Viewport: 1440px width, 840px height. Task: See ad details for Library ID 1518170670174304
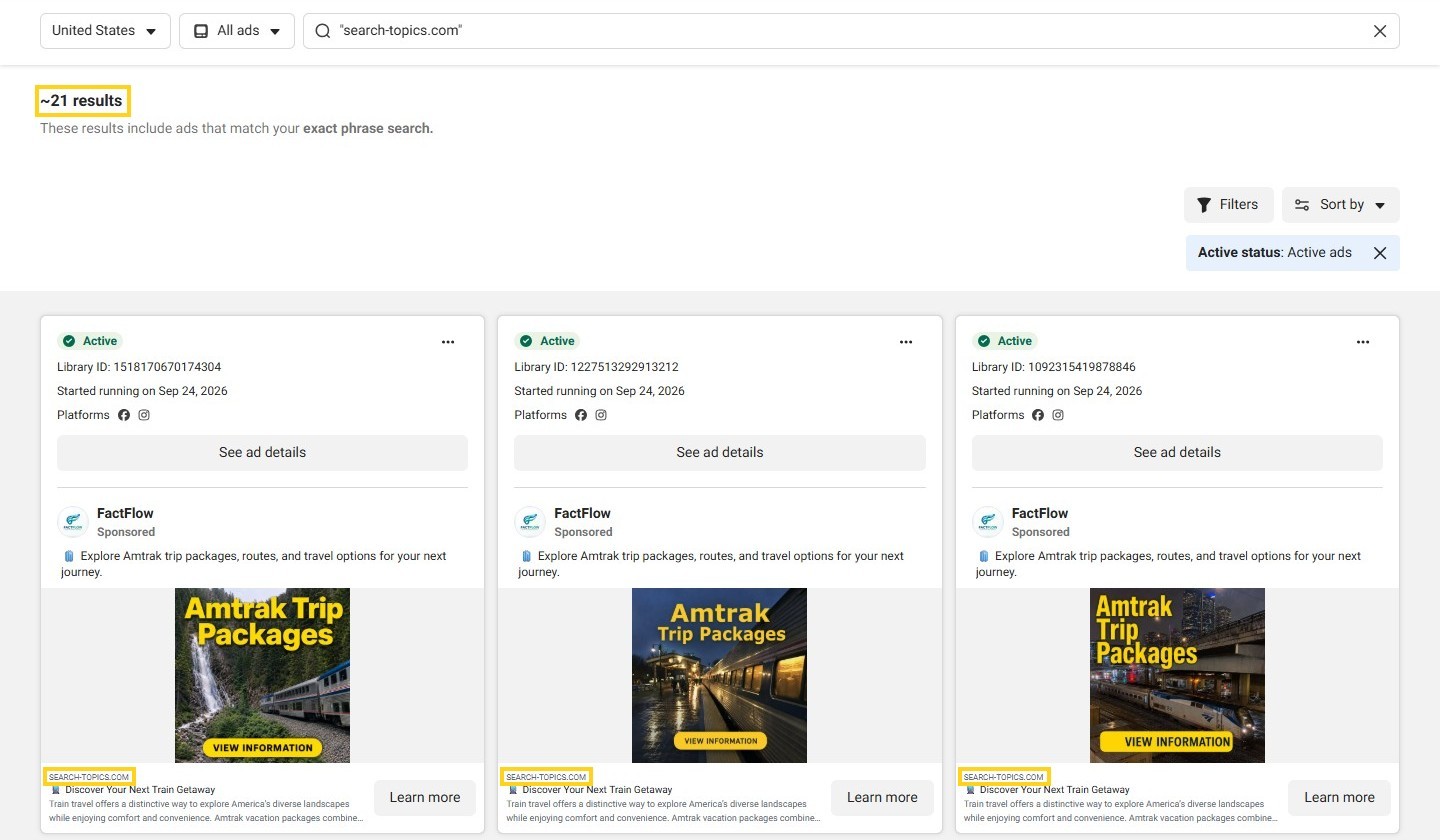tap(262, 452)
